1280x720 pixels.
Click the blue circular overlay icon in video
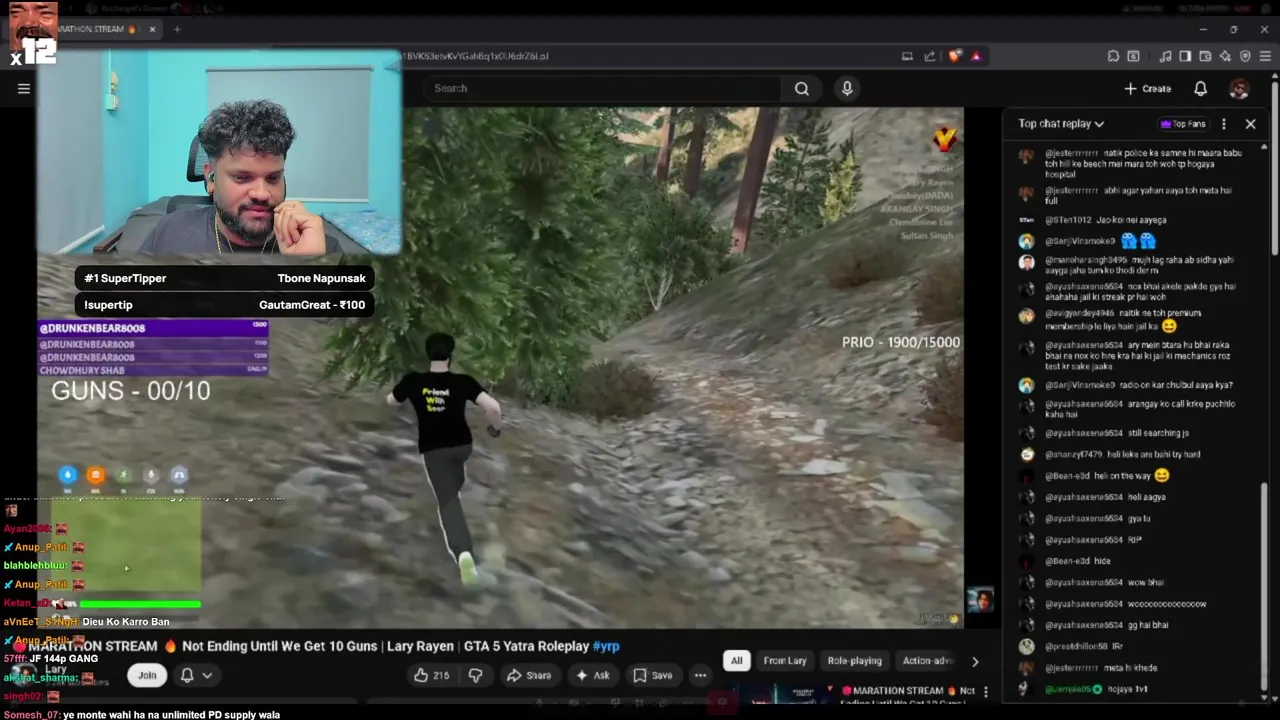(68, 475)
